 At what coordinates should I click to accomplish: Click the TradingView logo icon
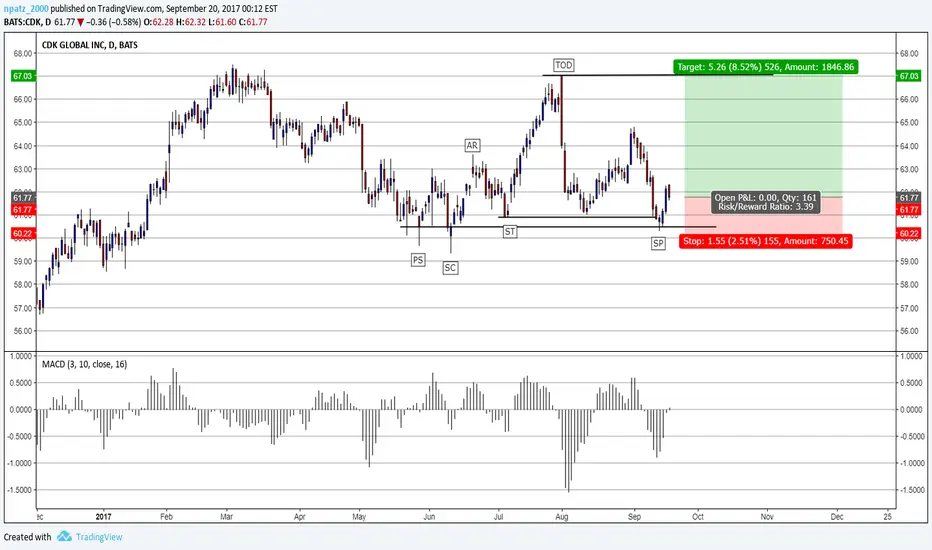pos(64,536)
